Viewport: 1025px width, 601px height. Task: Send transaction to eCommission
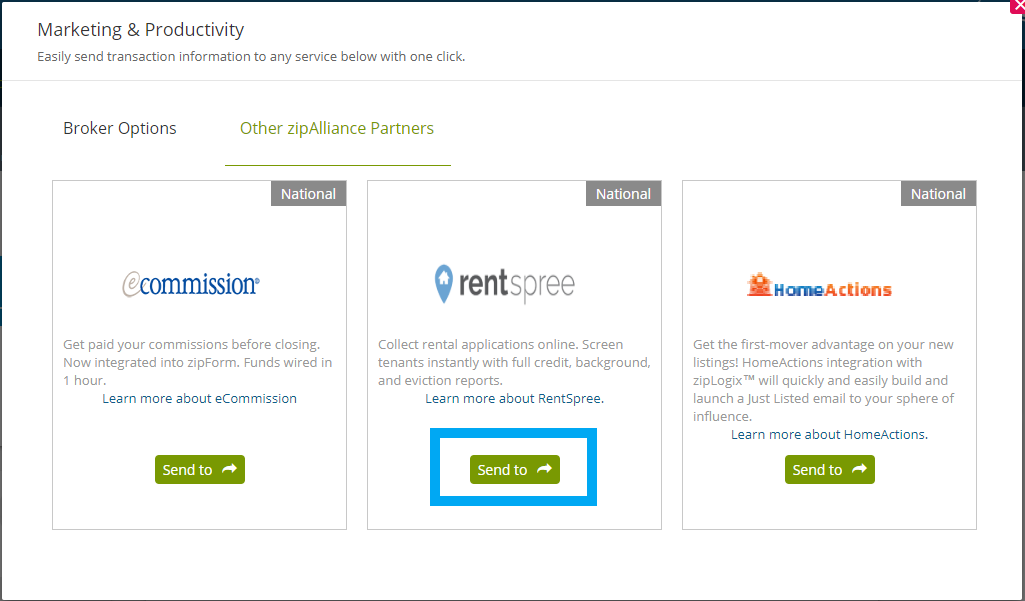click(199, 470)
